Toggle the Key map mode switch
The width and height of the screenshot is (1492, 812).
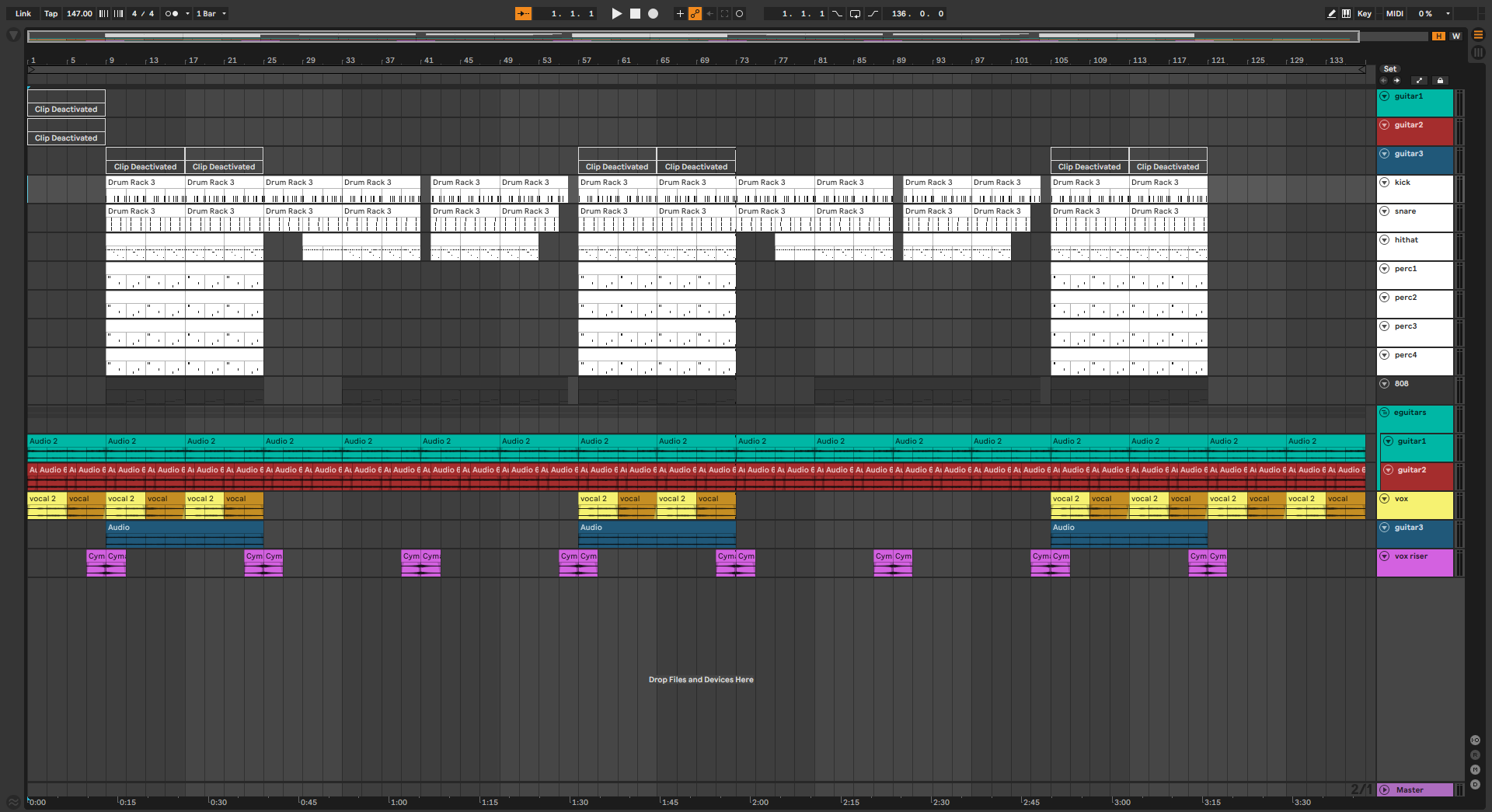coord(1365,13)
